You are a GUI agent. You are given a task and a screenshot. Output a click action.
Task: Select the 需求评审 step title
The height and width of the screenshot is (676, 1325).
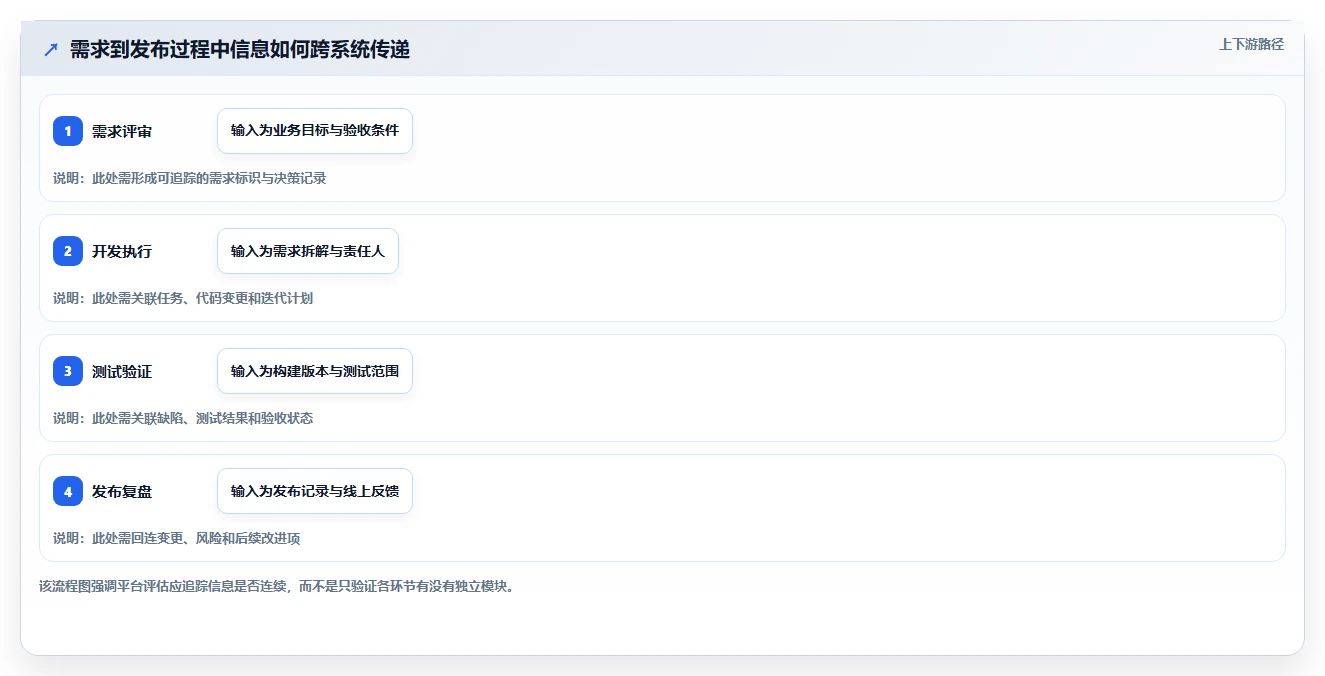(x=122, y=132)
